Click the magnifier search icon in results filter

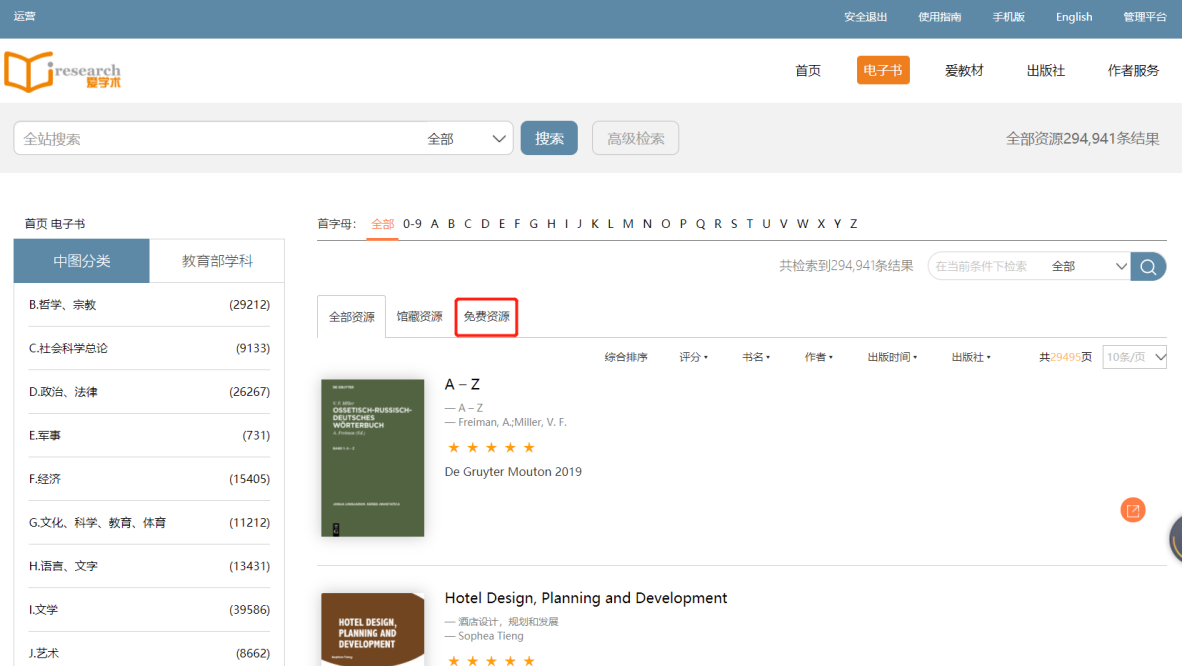[1148, 266]
